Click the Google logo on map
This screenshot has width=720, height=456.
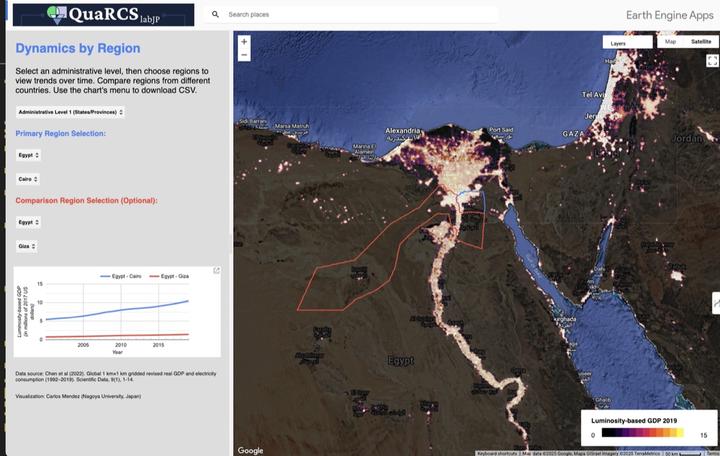click(250, 450)
